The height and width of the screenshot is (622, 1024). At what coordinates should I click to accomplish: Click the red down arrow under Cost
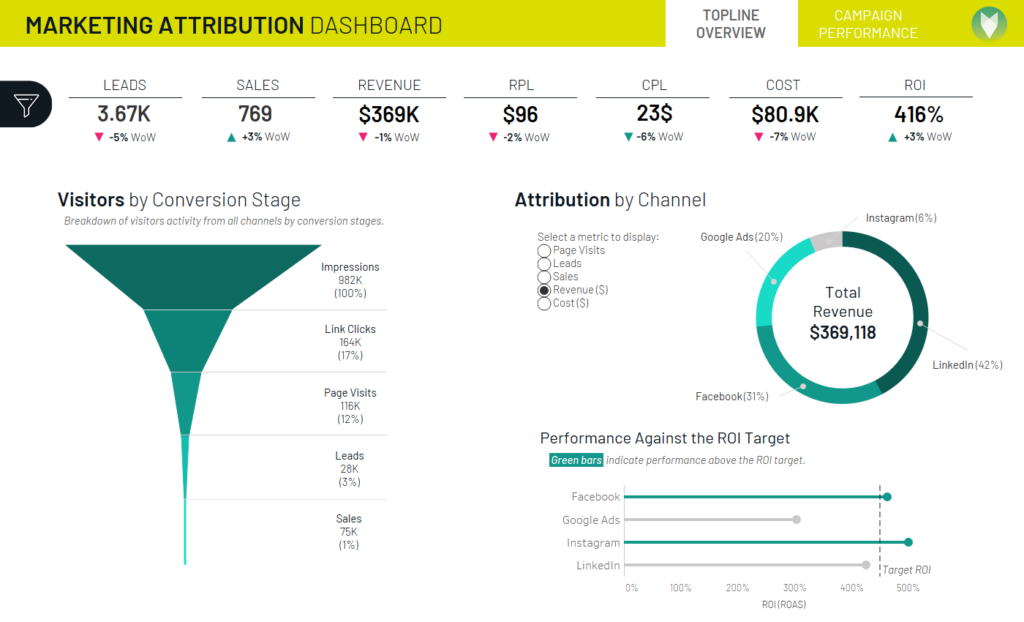pyautogui.click(x=758, y=137)
